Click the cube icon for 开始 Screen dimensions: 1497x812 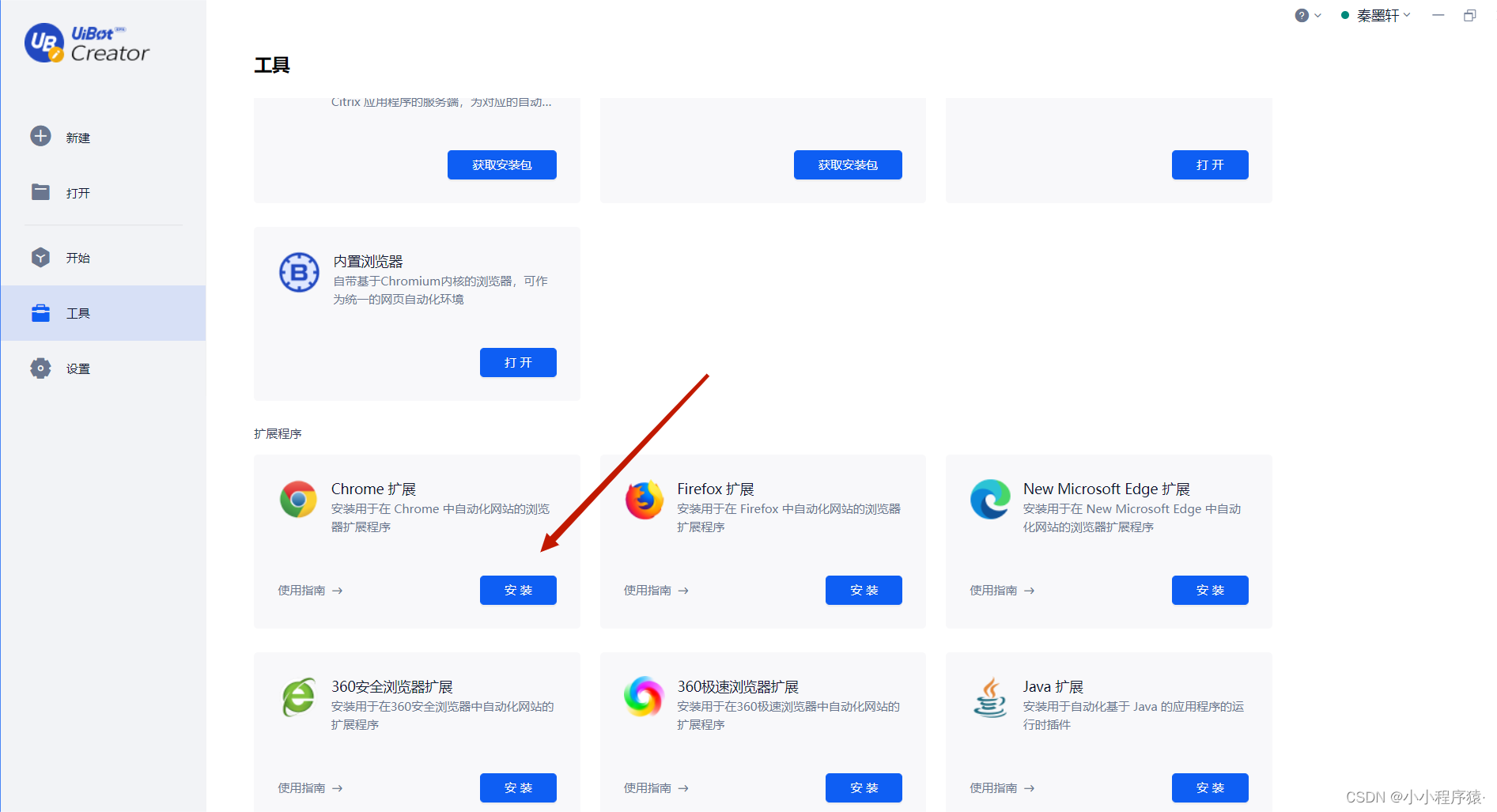coord(40,257)
